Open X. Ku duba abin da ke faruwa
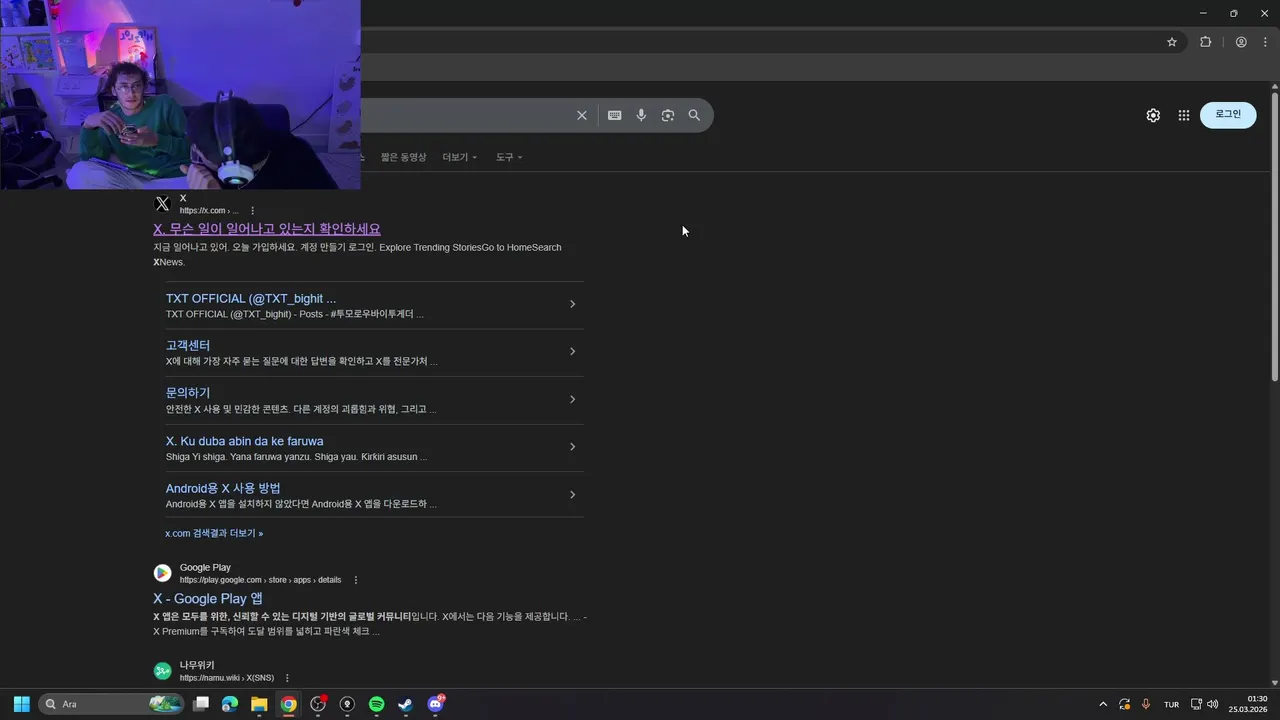 pos(244,441)
